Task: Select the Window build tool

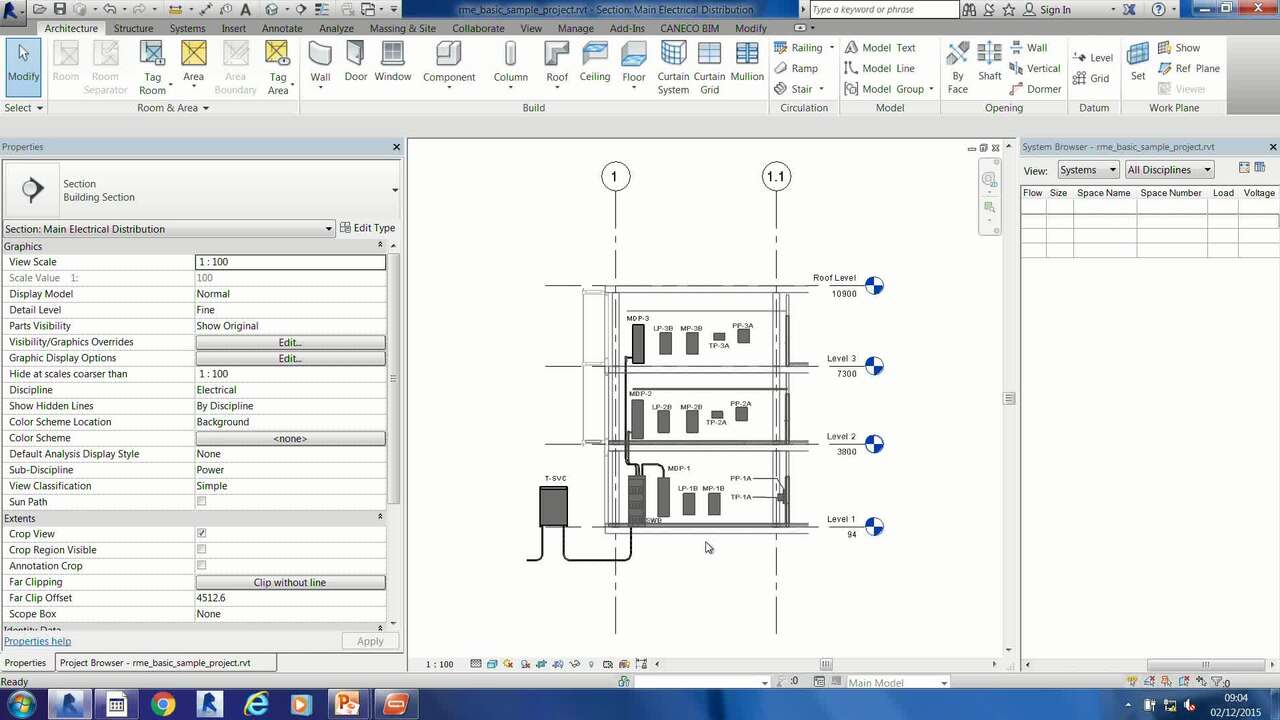Action: 393,62
